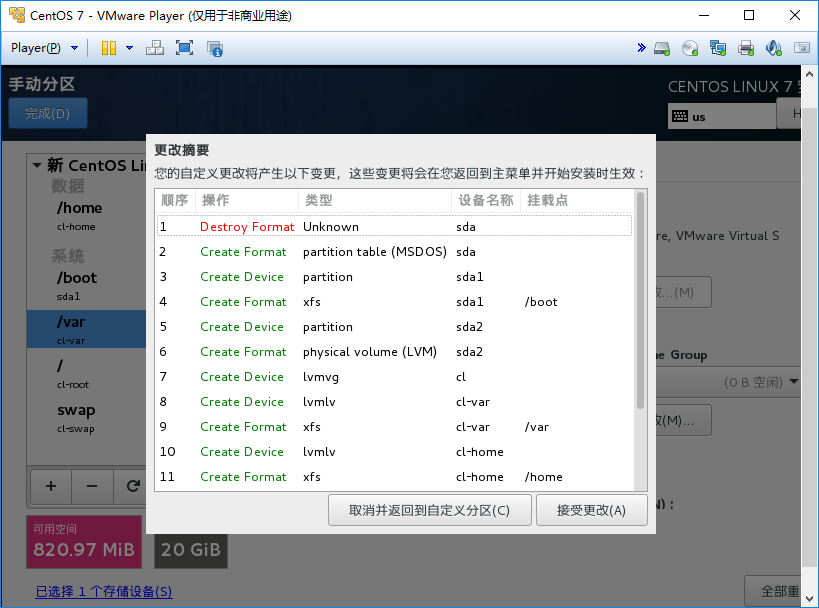
Task: Select the /var cl-var mount point
Action: coord(87,330)
